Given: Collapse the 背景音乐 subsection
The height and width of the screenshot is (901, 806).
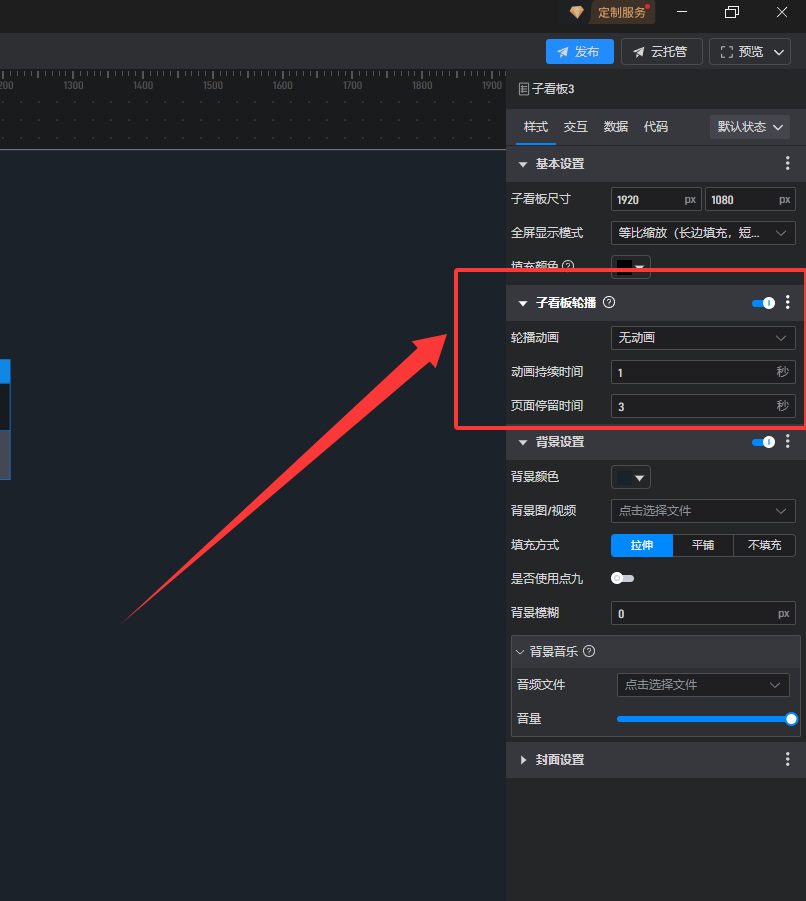Looking at the screenshot, I should pyautogui.click(x=520, y=652).
